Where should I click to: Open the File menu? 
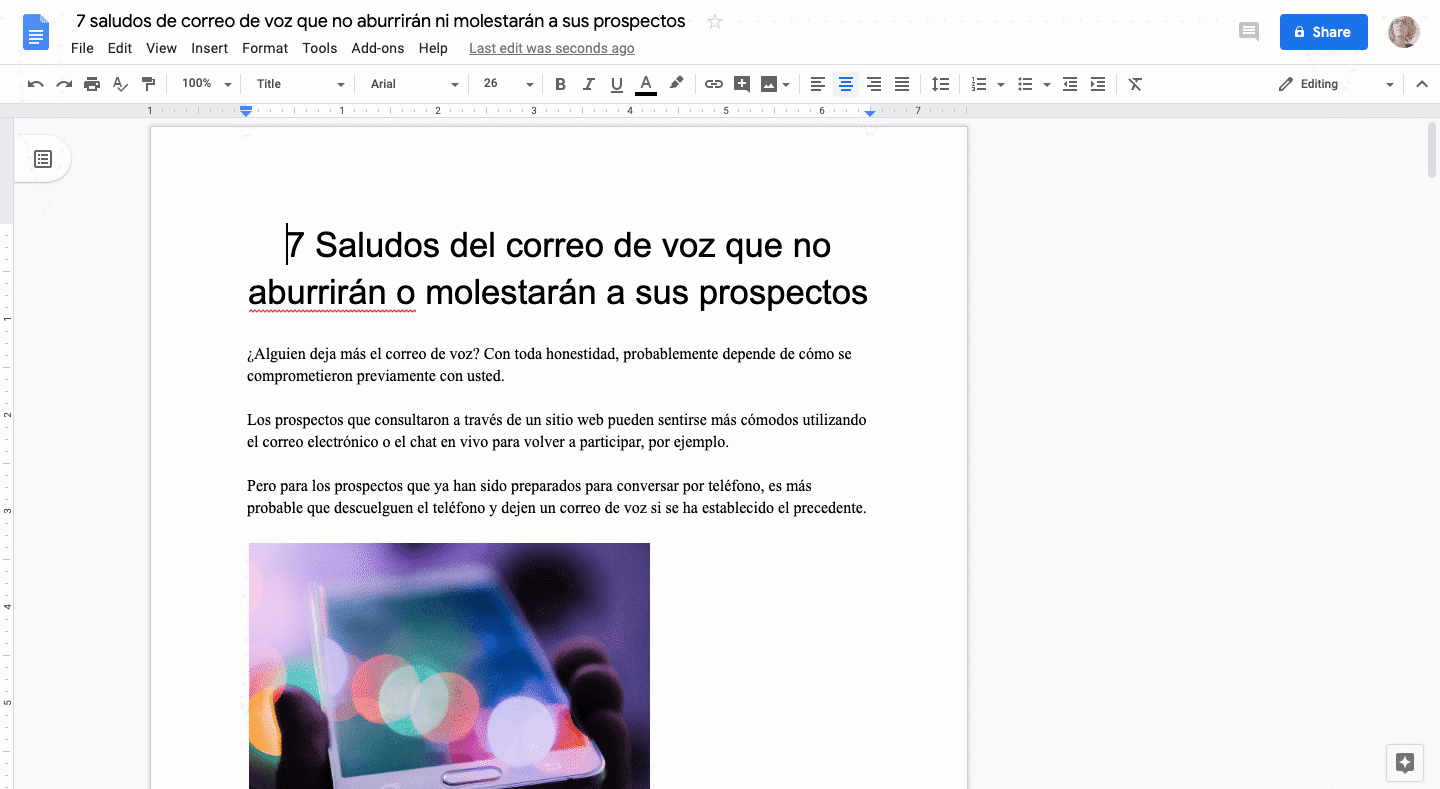click(x=82, y=48)
